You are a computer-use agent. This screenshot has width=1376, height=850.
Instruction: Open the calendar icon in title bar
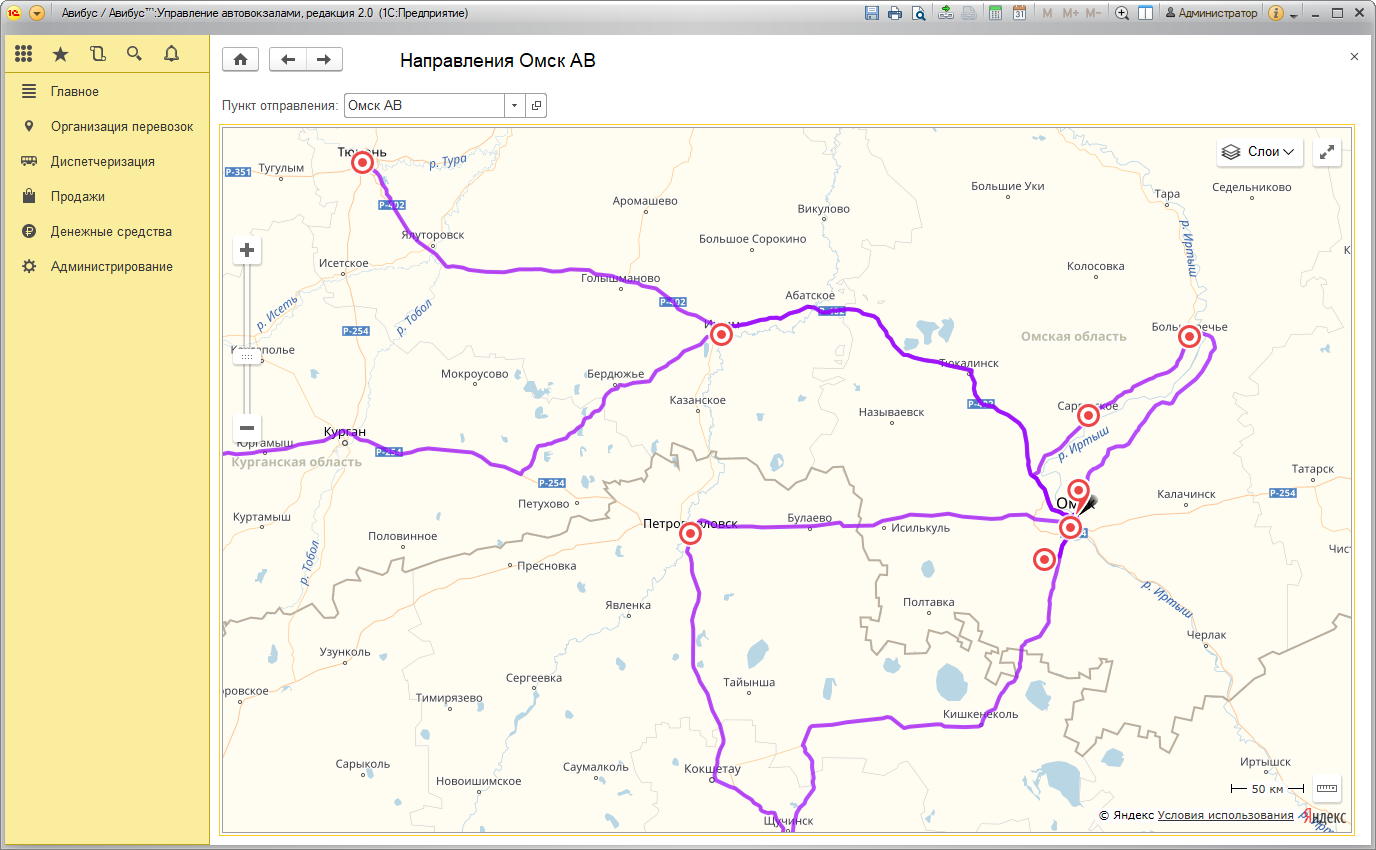pos(1019,13)
